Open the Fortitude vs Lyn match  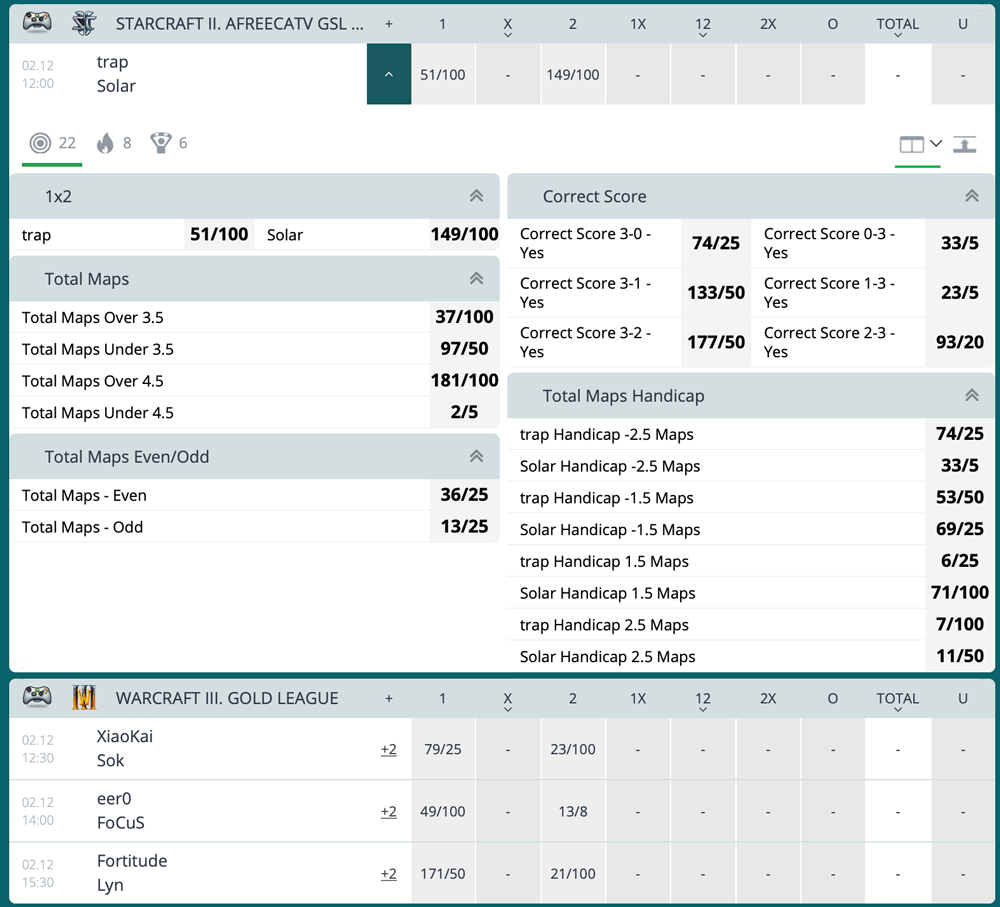pos(132,873)
